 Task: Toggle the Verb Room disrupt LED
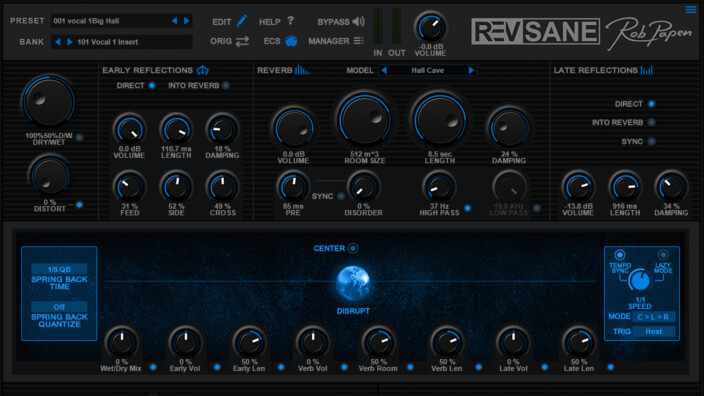(410, 367)
